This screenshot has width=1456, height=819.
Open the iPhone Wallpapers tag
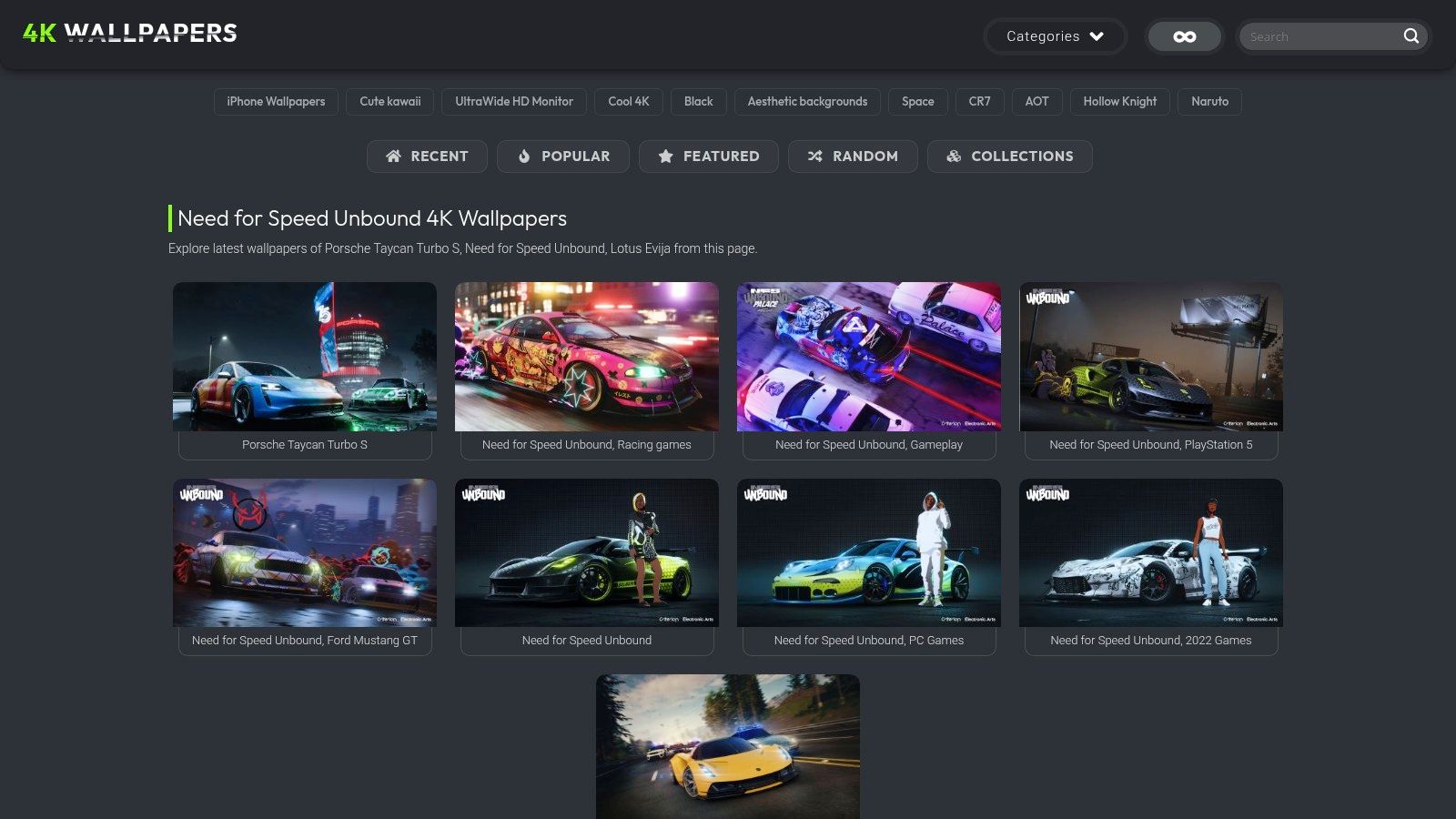[276, 102]
